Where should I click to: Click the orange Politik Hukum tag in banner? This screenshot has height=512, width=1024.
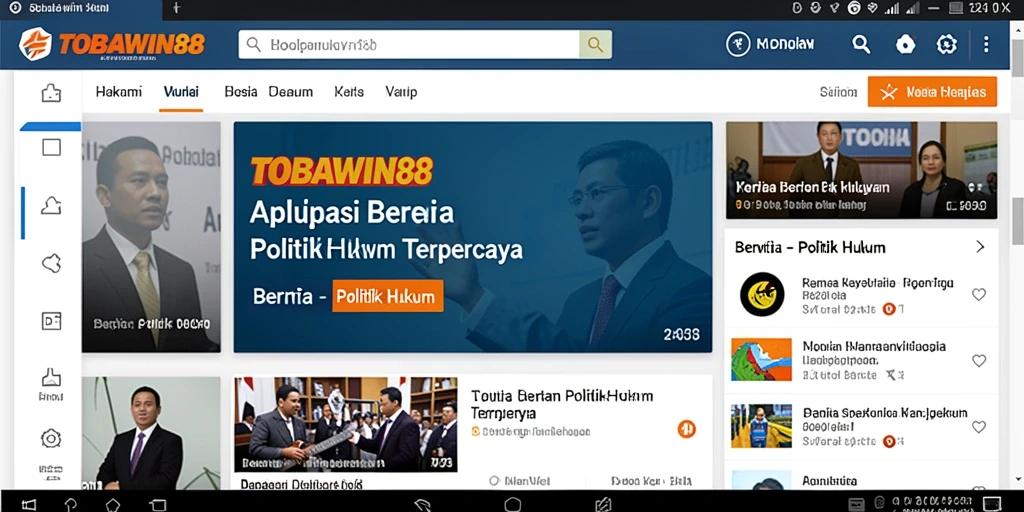click(x=388, y=296)
